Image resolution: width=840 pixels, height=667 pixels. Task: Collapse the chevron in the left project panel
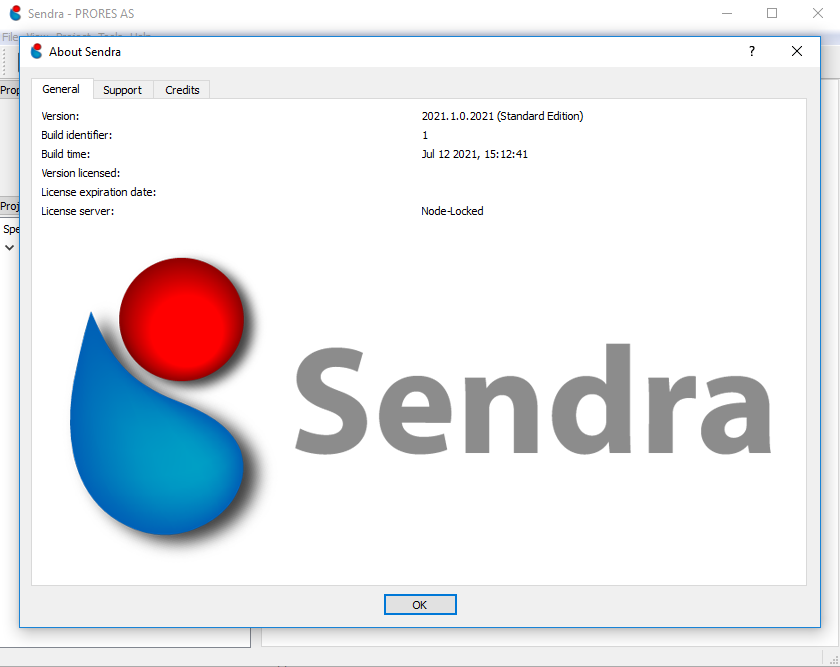[10, 248]
